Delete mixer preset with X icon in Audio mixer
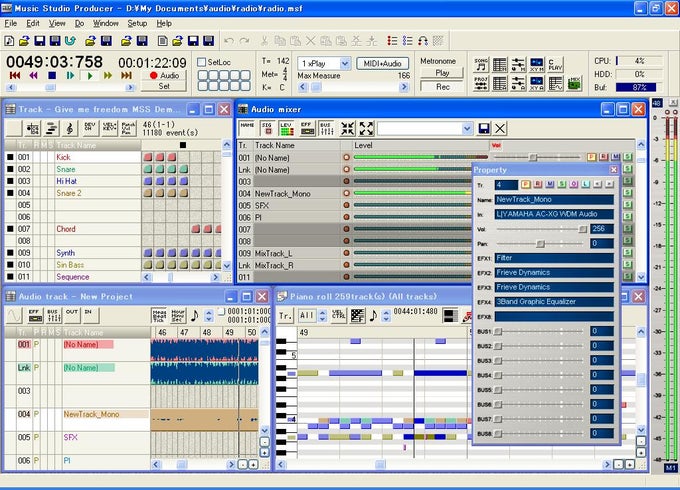This screenshot has height=490, width=680. pyautogui.click(x=500, y=128)
